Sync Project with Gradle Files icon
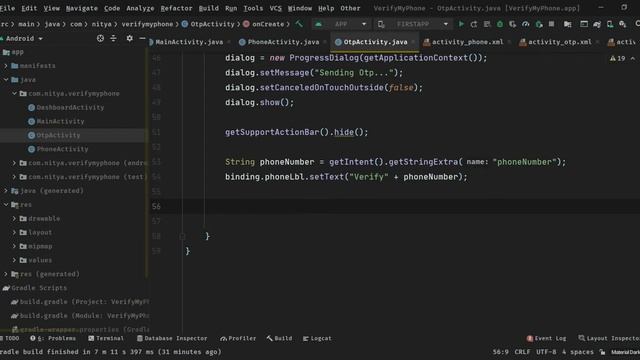The height and width of the screenshot is (360, 640). pos(597,24)
